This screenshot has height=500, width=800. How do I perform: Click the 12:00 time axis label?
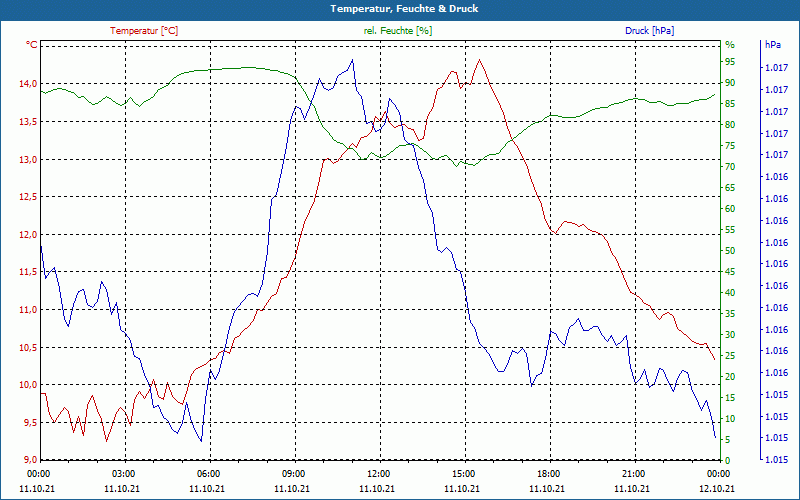click(x=379, y=473)
